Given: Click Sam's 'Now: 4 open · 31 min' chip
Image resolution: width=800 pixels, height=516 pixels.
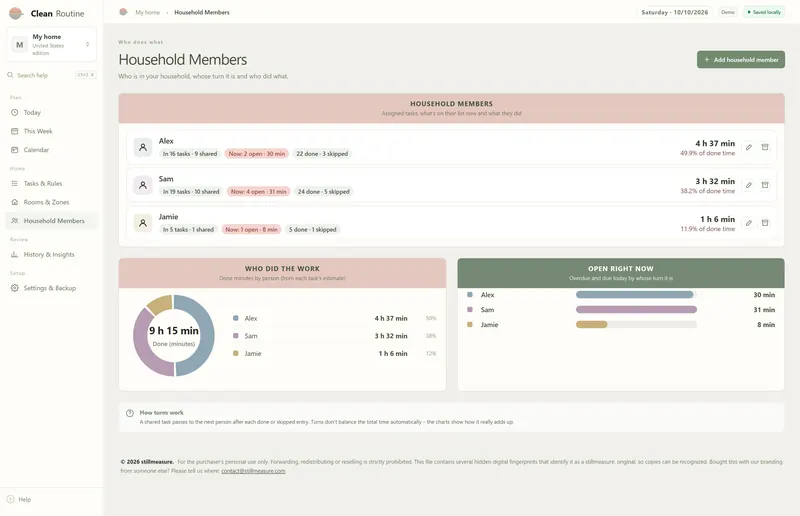Looking at the screenshot, I should pos(259,191).
